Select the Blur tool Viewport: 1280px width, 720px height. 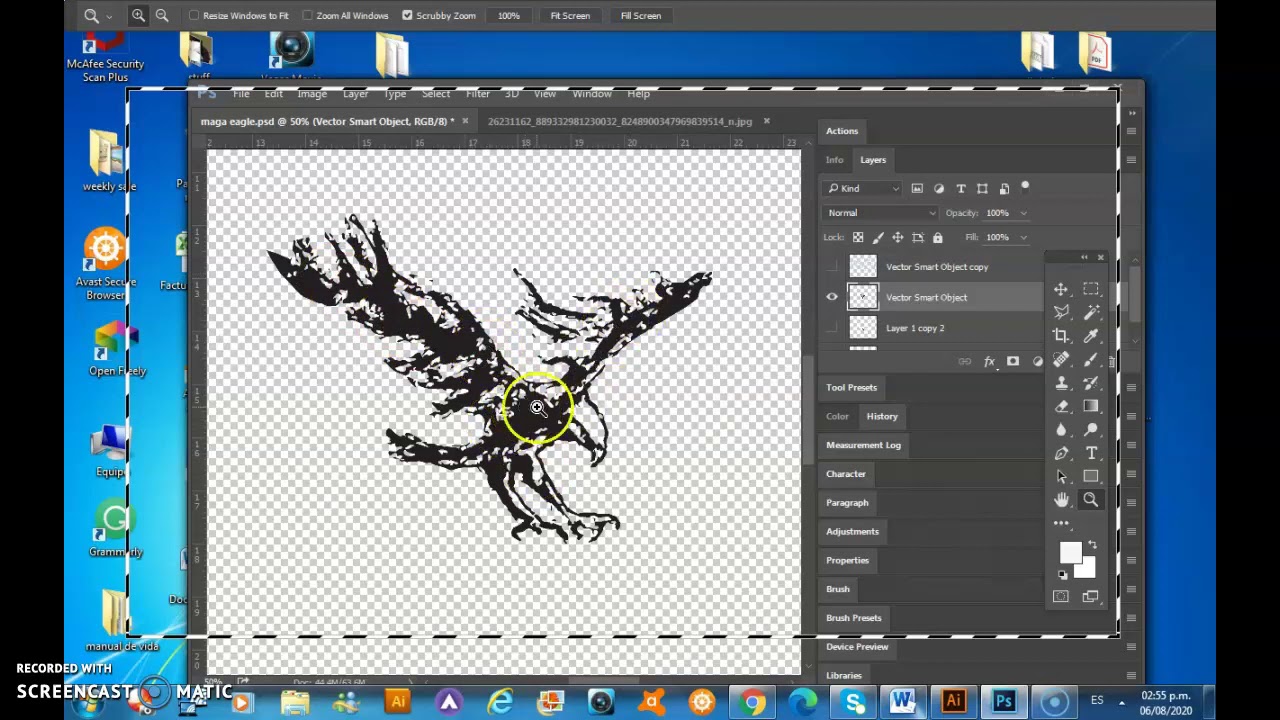click(x=1061, y=430)
